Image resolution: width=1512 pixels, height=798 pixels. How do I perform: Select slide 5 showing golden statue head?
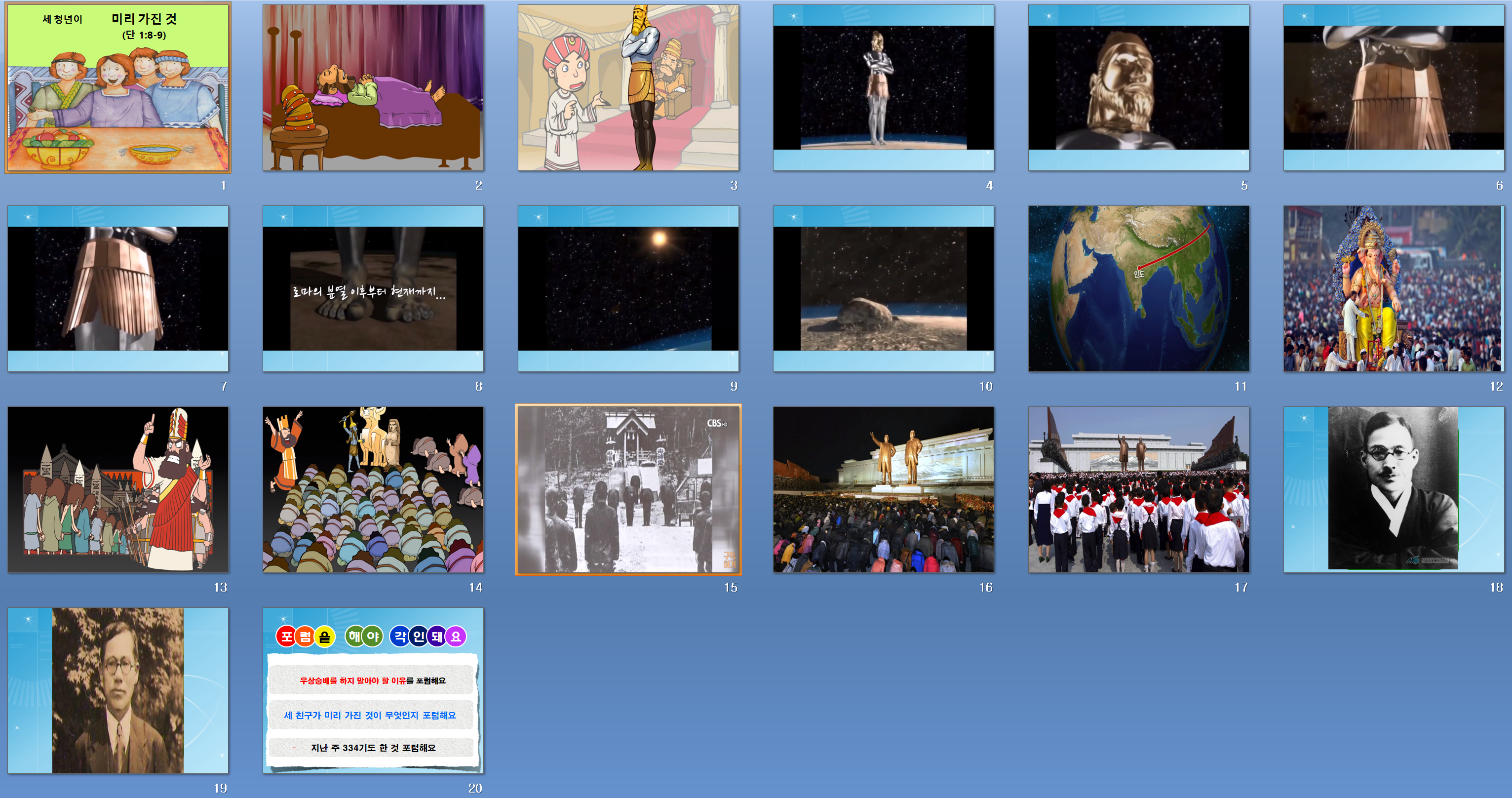(1138, 87)
